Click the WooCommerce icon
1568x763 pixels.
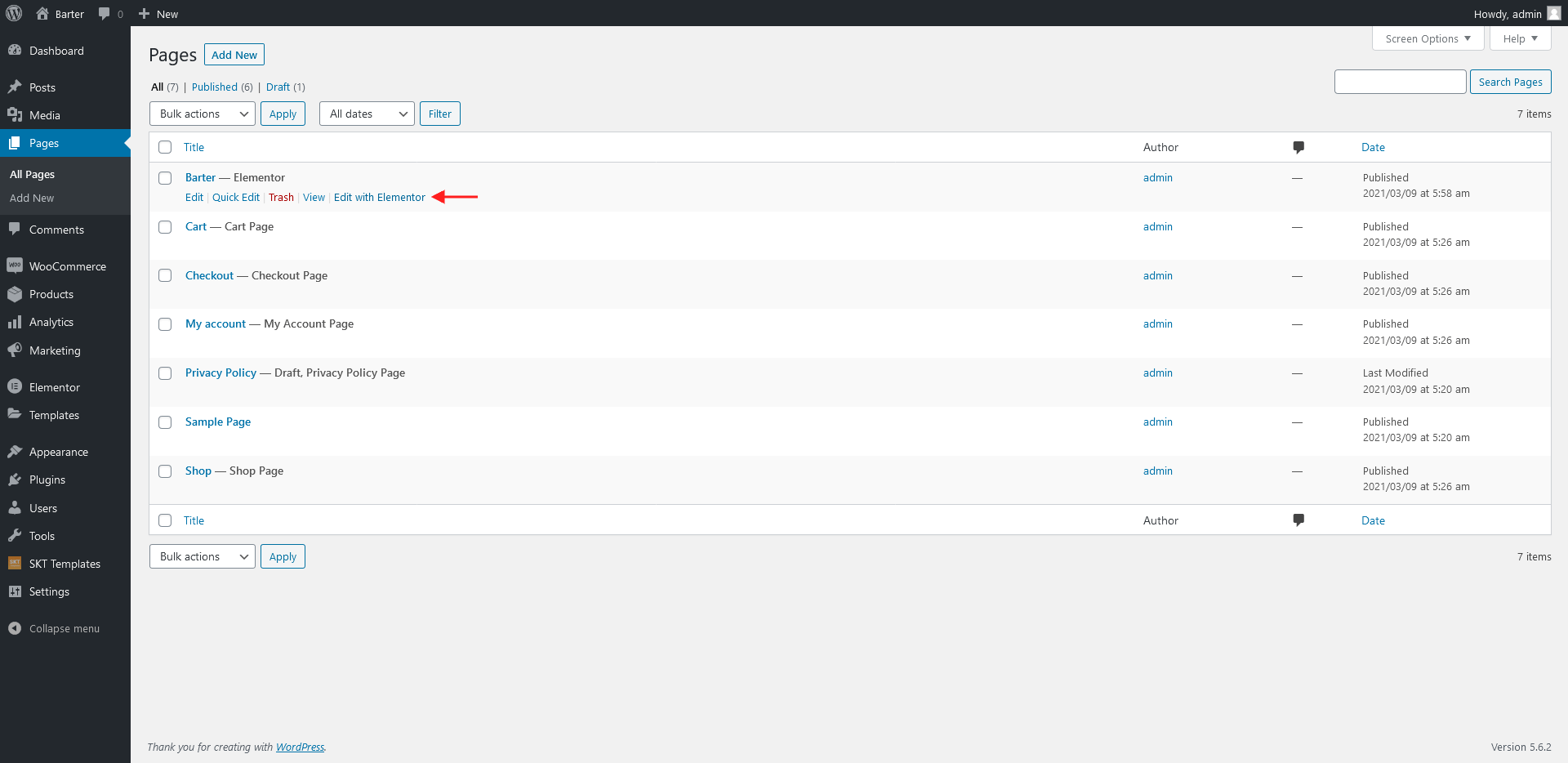coord(15,265)
